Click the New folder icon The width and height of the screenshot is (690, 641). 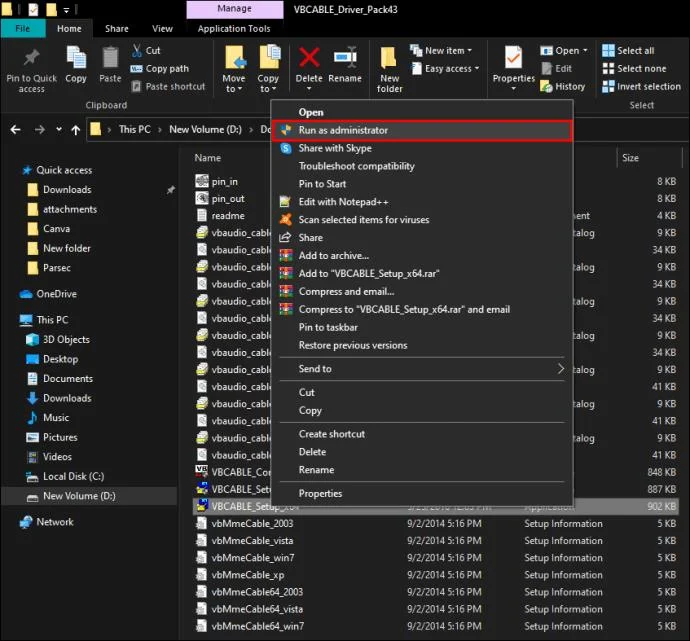pos(389,58)
